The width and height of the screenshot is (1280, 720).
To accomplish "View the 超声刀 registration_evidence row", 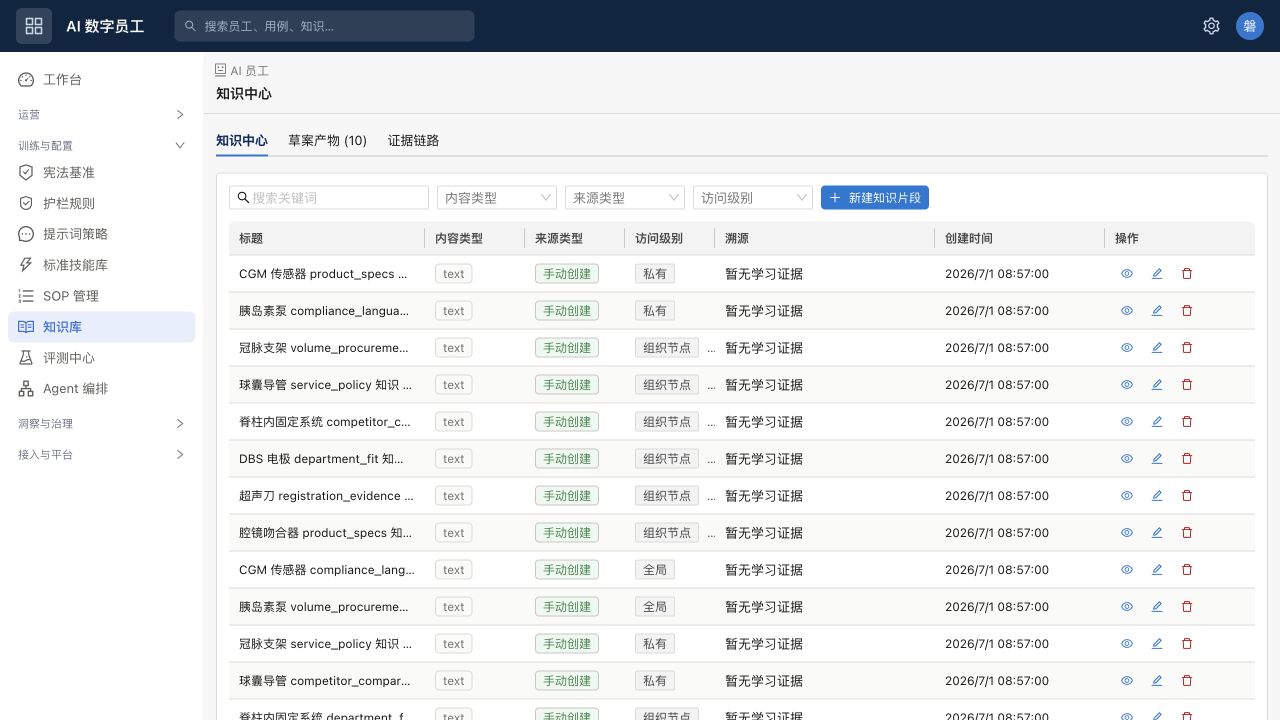I will (x=1127, y=496).
